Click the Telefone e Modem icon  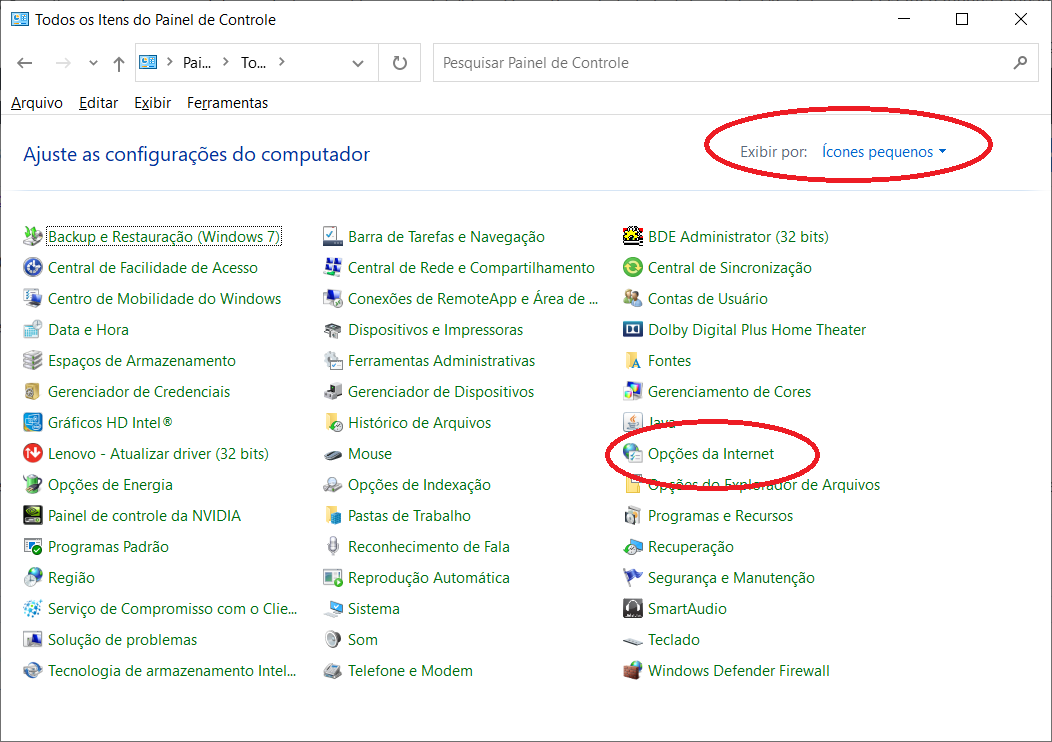pos(333,670)
